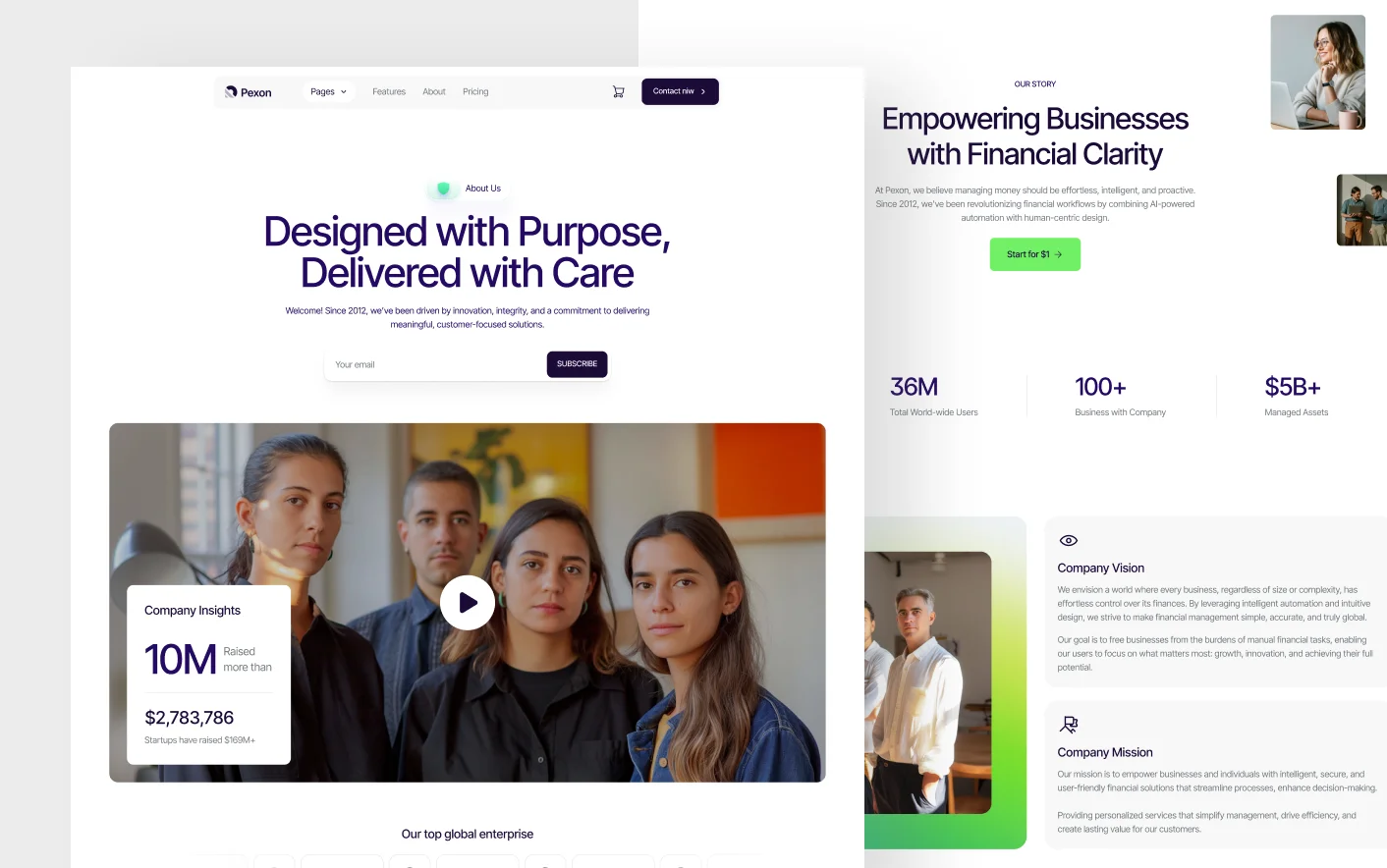Open the woman with laptop photo
The image size is (1387, 868).
click(1318, 72)
